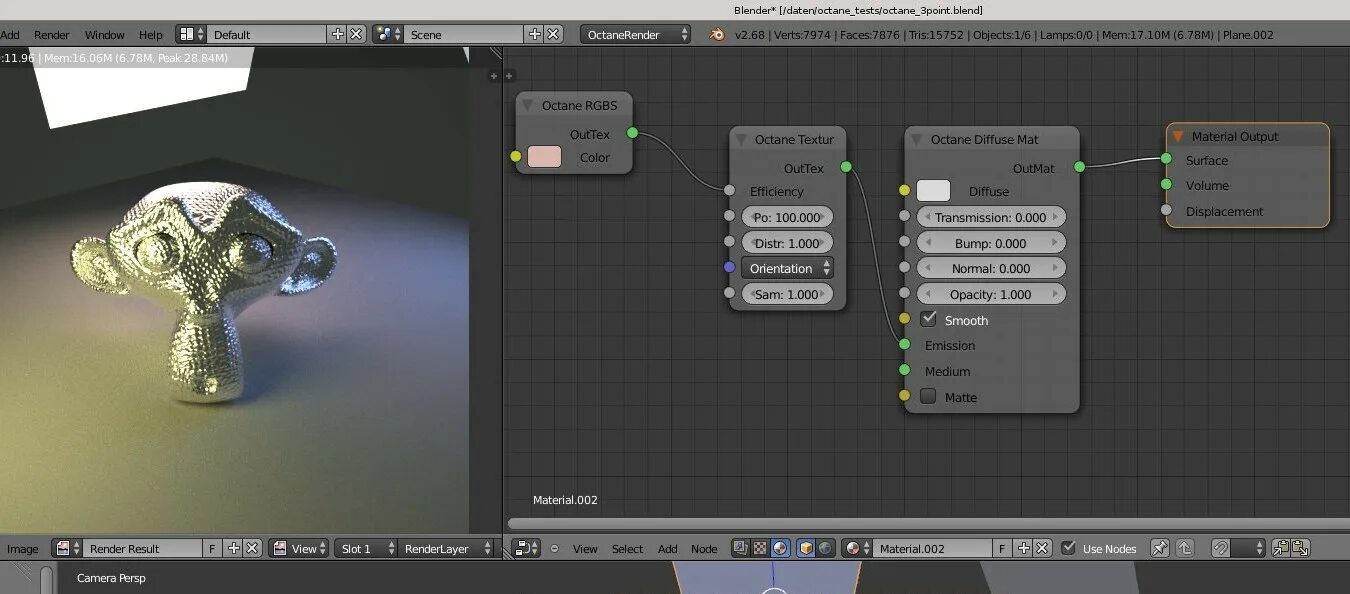Open the Window menu
This screenshot has width=1350, height=594.
105,34
